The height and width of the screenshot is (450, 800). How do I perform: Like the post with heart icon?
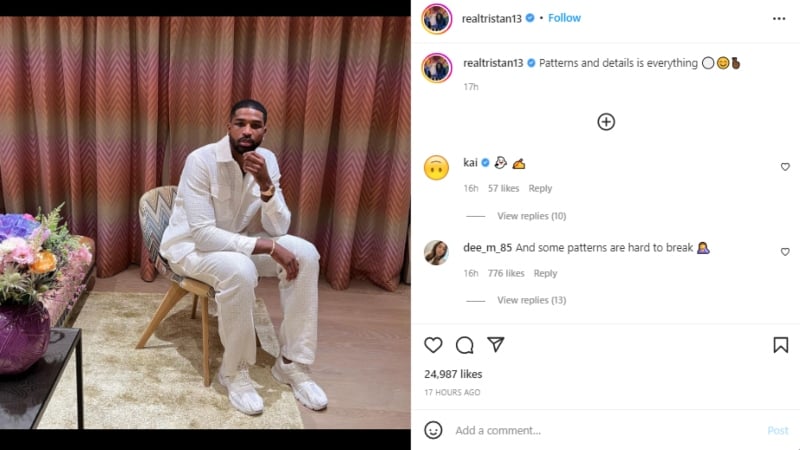[433, 345]
